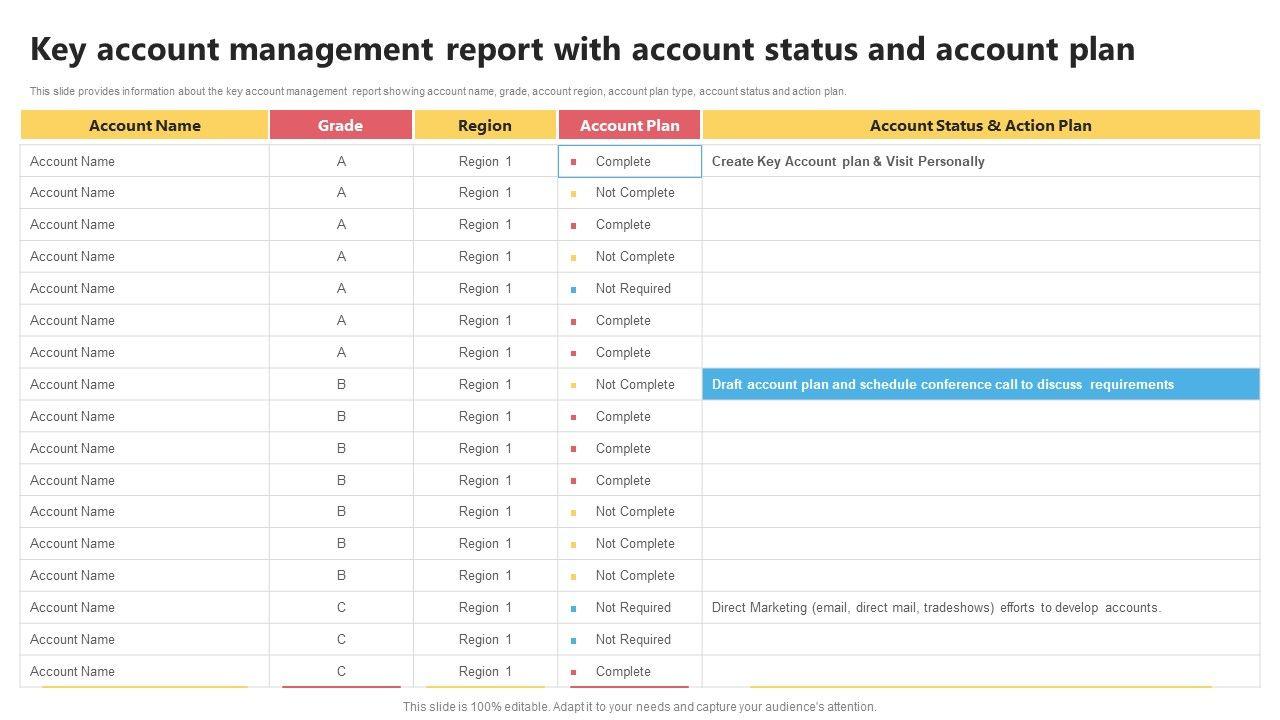Select grade C cell in the last row
Screen dimensions: 1280x720
pos(341,671)
